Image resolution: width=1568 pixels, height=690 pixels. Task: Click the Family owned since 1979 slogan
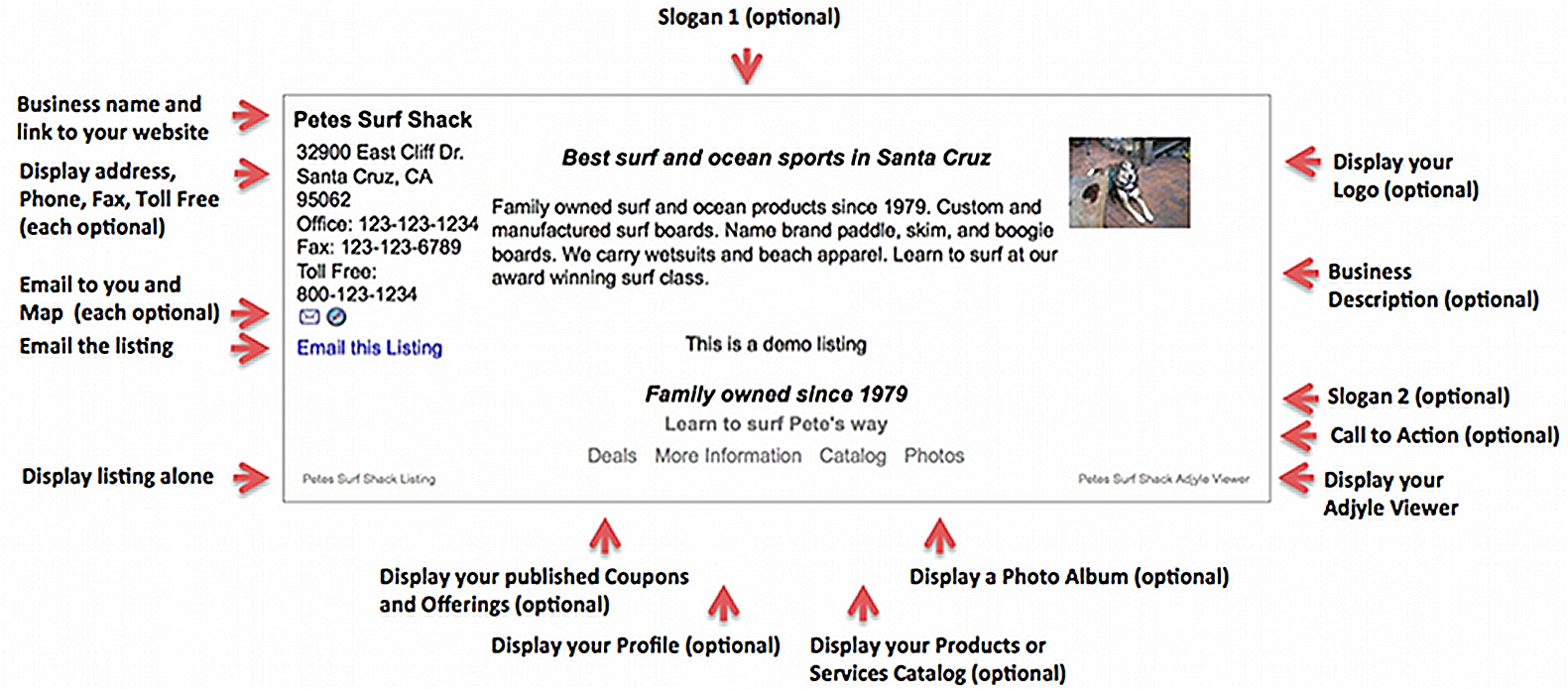[777, 395]
